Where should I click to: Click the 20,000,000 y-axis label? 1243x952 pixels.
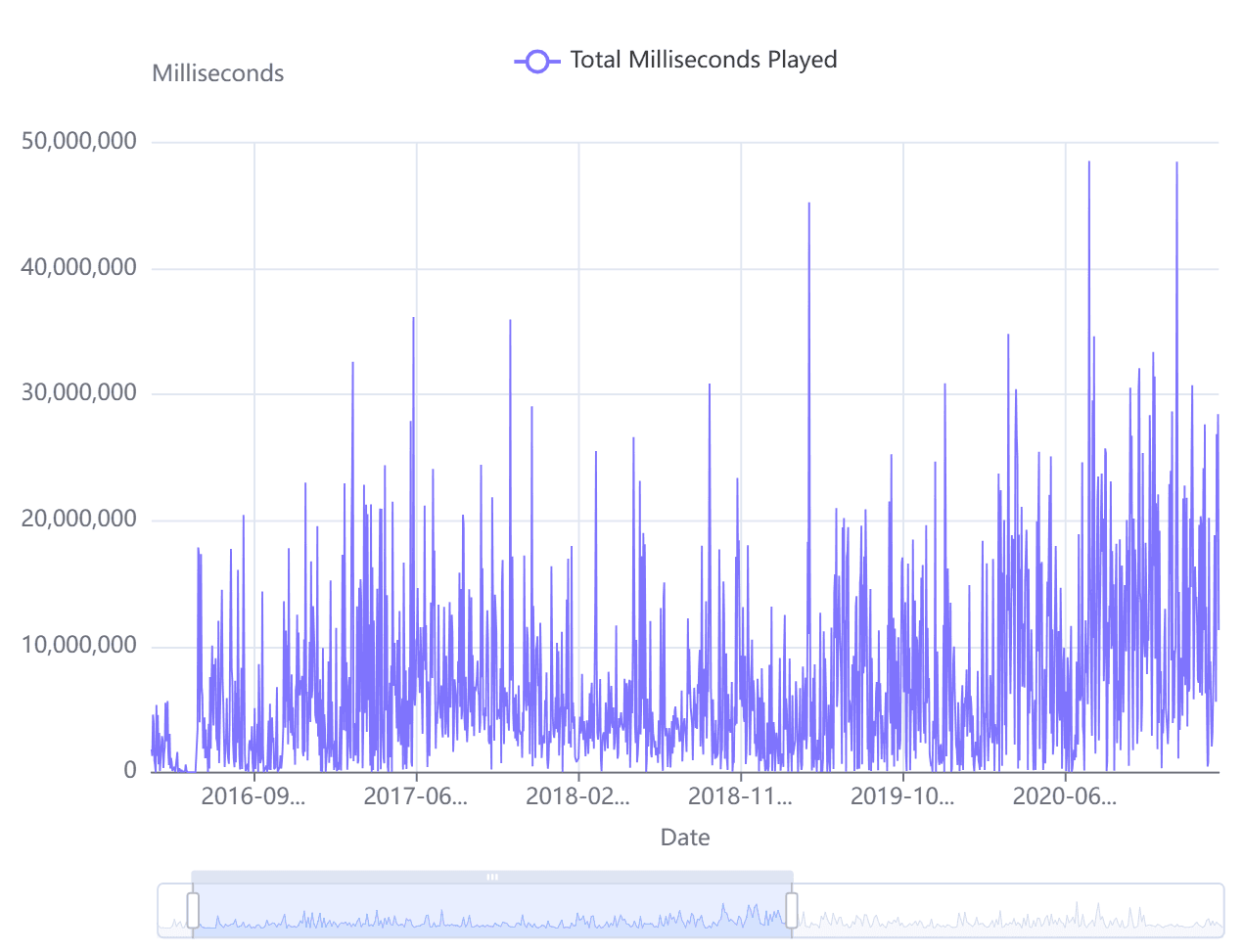[x=79, y=520]
